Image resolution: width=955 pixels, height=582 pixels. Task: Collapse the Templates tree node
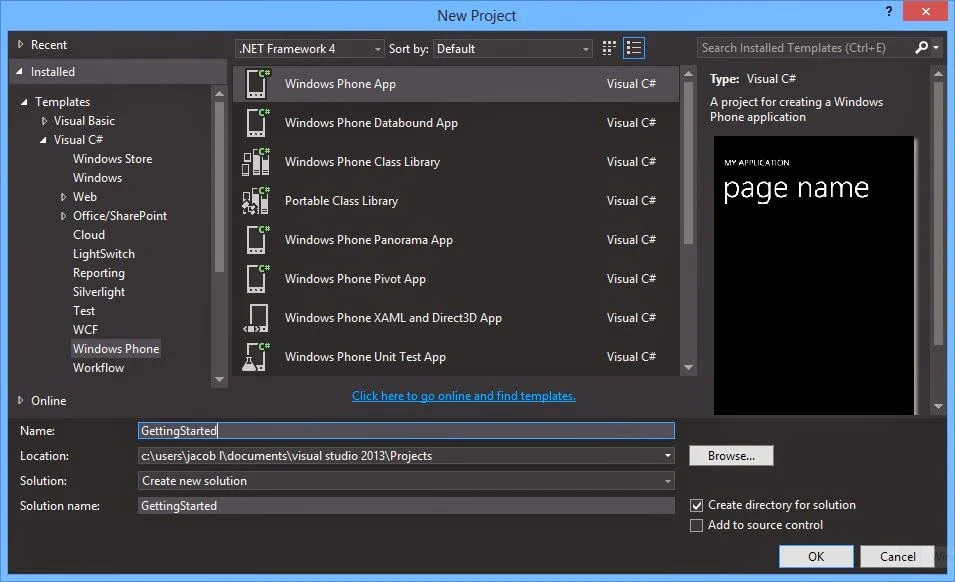tap(24, 102)
